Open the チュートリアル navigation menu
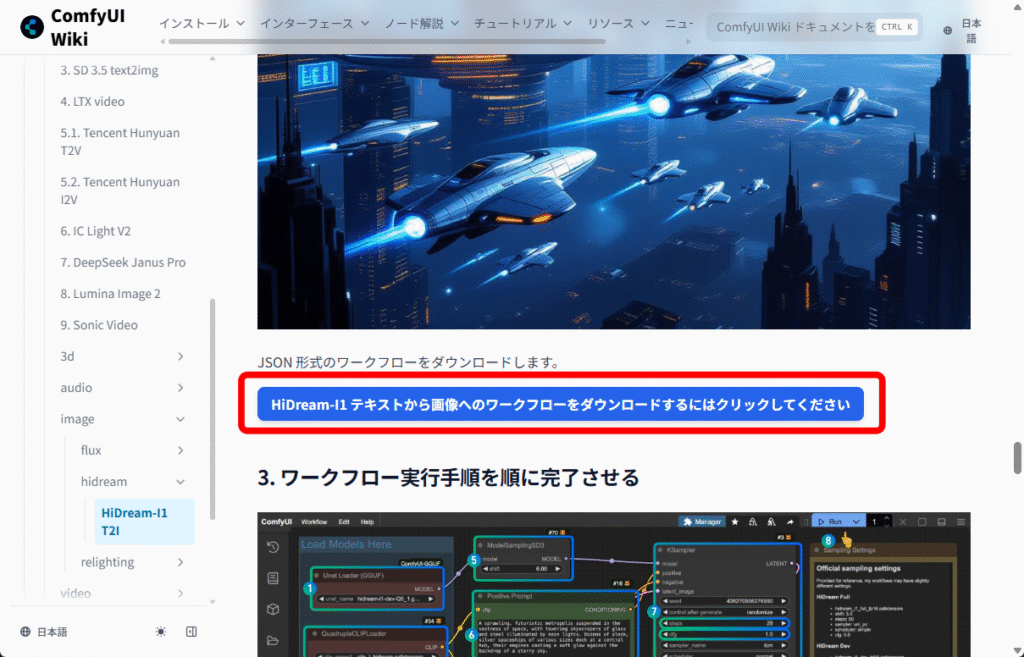Image resolution: width=1024 pixels, height=657 pixels. [x=522, y=23]
